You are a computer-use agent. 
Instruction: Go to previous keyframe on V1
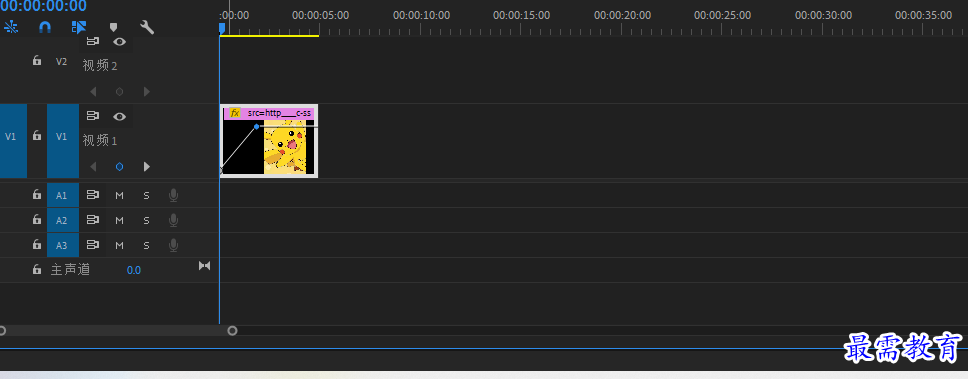[93, 167]
